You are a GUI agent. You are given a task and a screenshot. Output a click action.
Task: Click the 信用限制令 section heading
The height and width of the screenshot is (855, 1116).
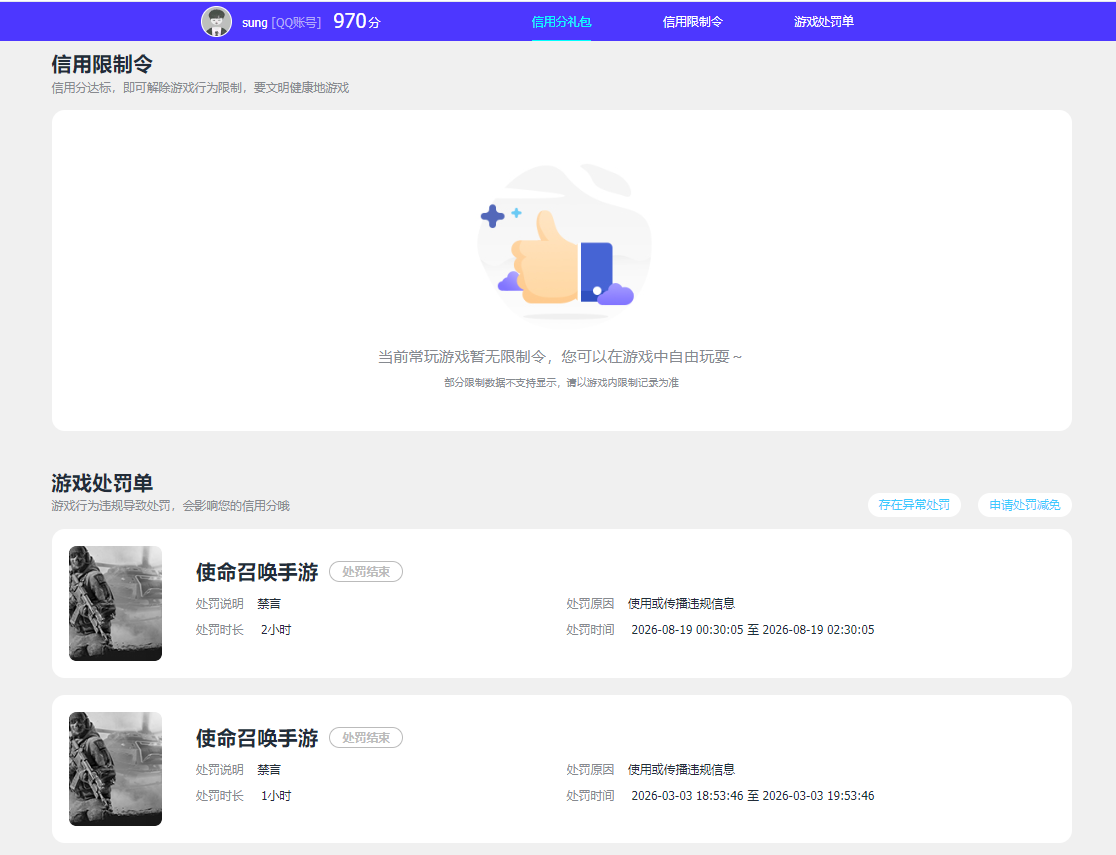[102, 64]
